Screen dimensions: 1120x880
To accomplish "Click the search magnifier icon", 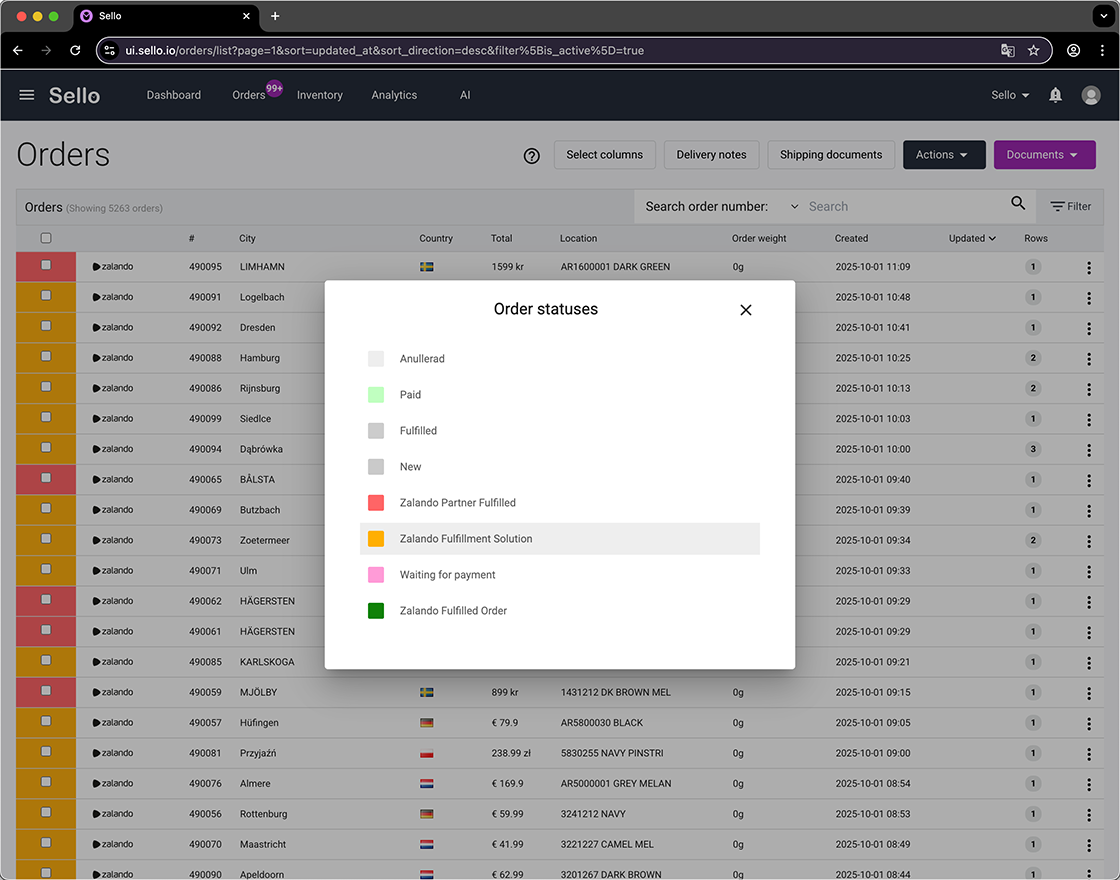I will pyautogui.click(x=1018, y=203).
